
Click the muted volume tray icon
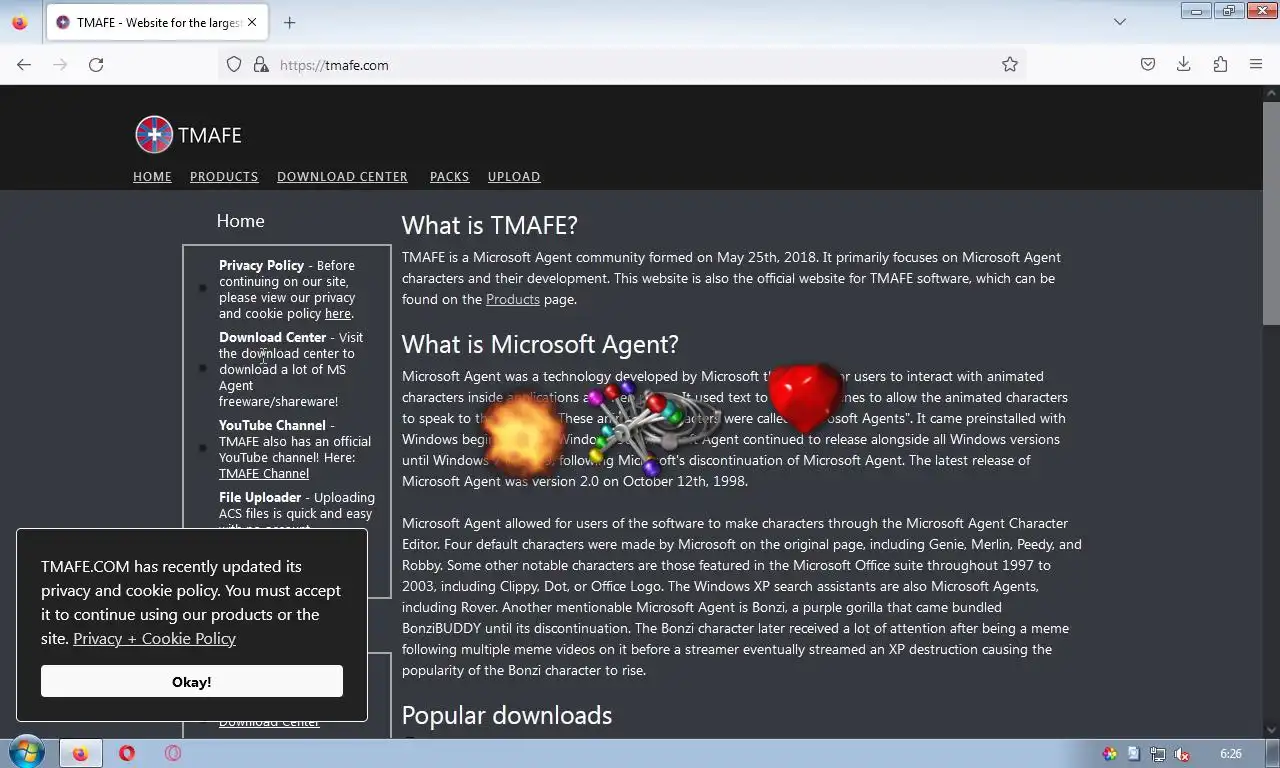pyautogui.click(x=1181, y=754)
